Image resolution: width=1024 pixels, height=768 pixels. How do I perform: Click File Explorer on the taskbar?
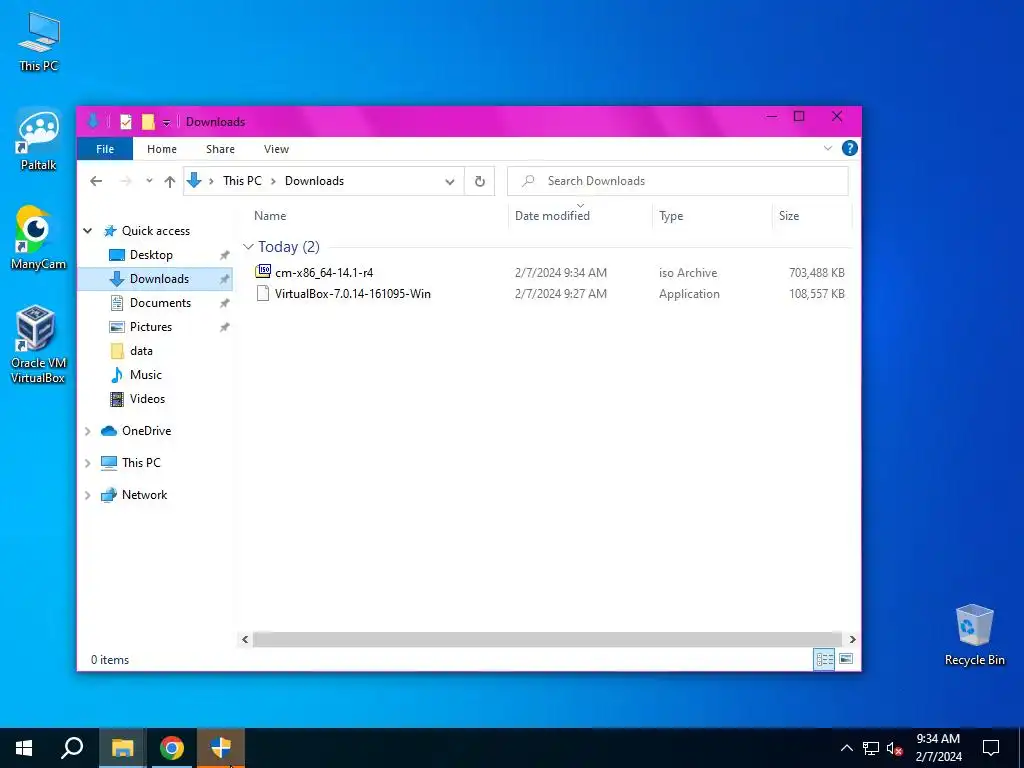pos(122,748)
